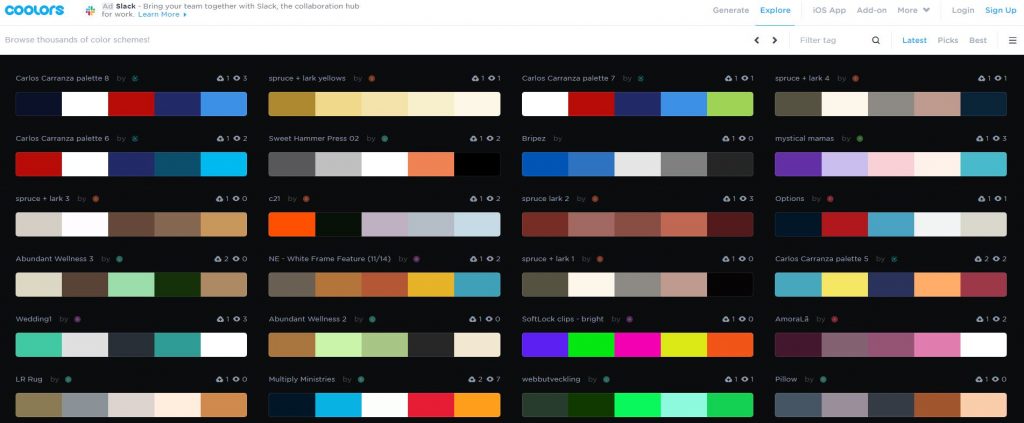Click the Sign Up link
This screenshot has height=423, width=1024.
tap(1000, 10)
